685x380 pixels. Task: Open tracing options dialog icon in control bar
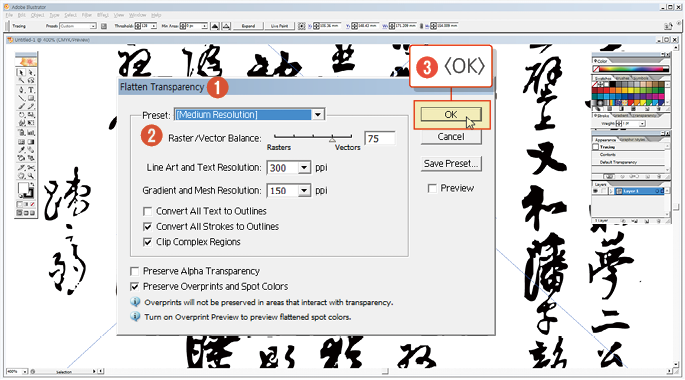(x=104, y=26)
